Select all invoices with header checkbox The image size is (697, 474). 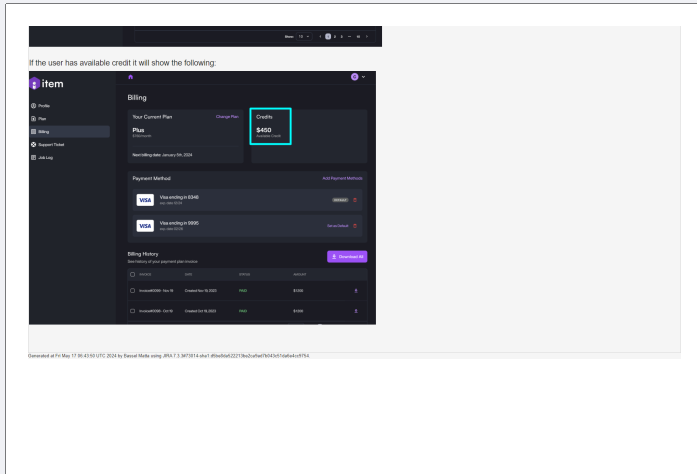[133, 274]
